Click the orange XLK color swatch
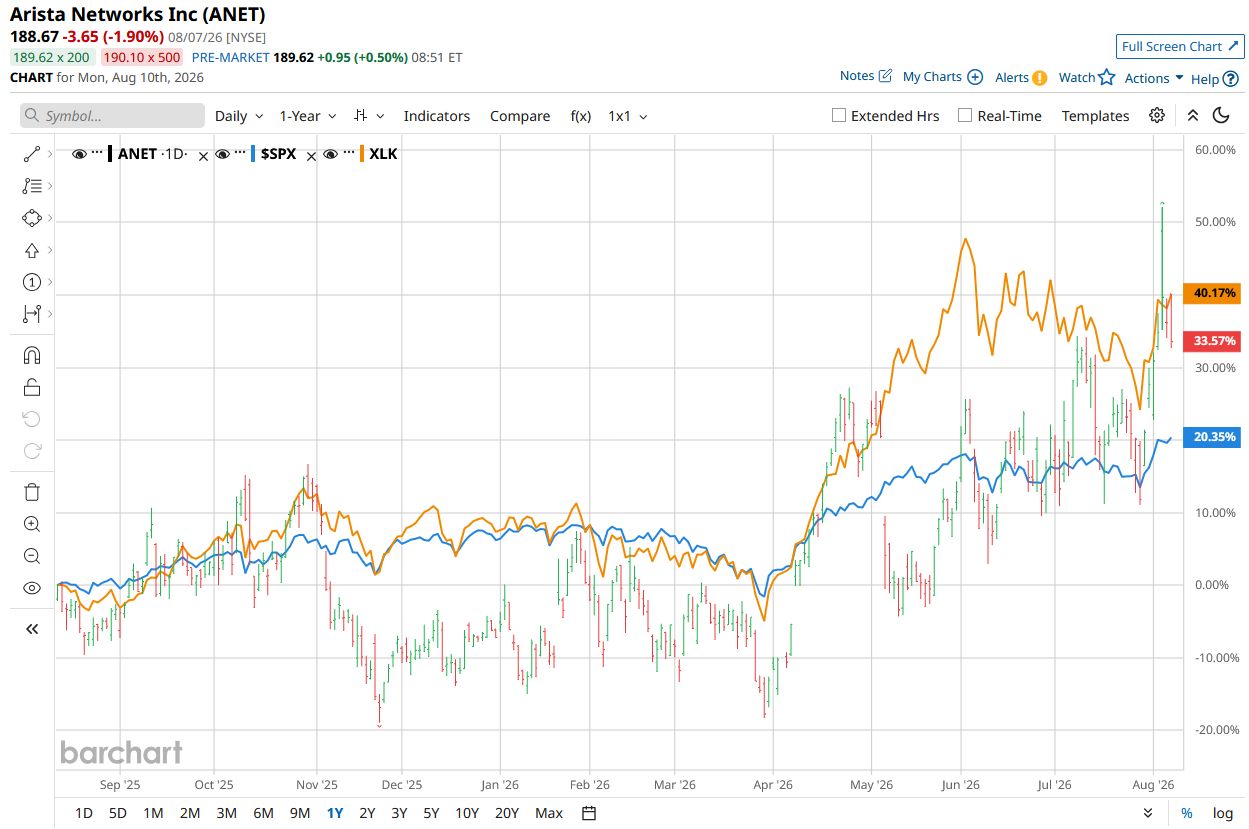The height and width of the screenshot is (829, 1249). point(361,154)
